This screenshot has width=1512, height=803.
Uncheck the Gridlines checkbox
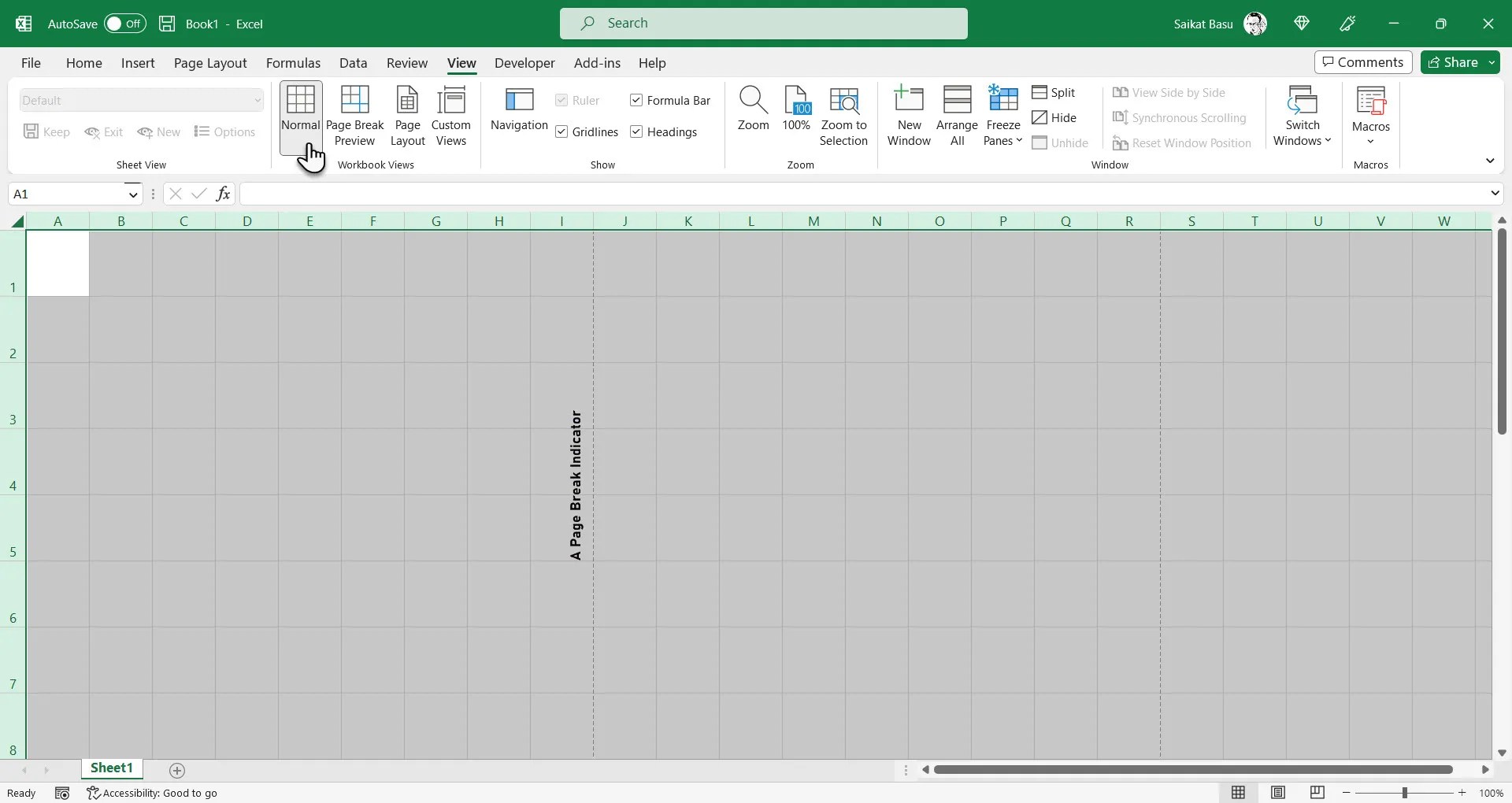pyautogui.click(x=561, y=131)
